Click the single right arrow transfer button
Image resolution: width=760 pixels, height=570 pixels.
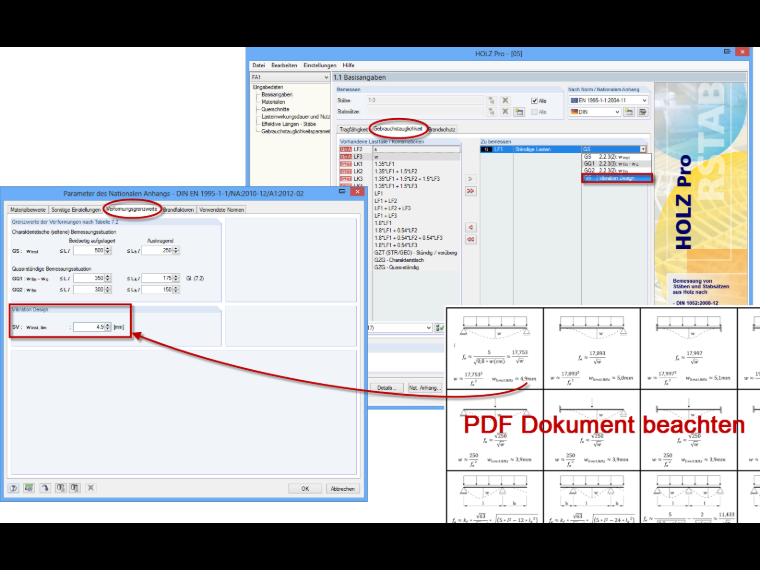470,179
